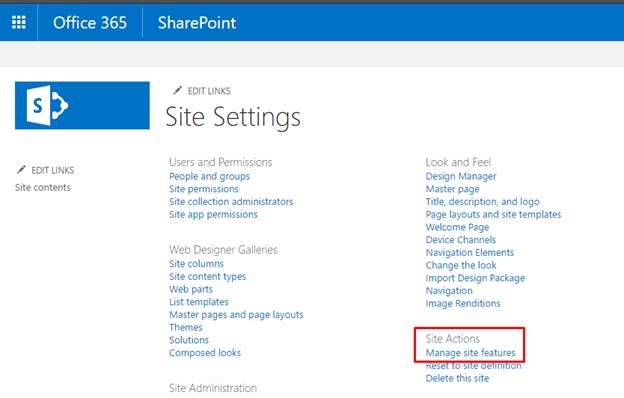Open Navigation Elements
The height and width of the screenshot is (398, 624).
(x=470, y=253)
